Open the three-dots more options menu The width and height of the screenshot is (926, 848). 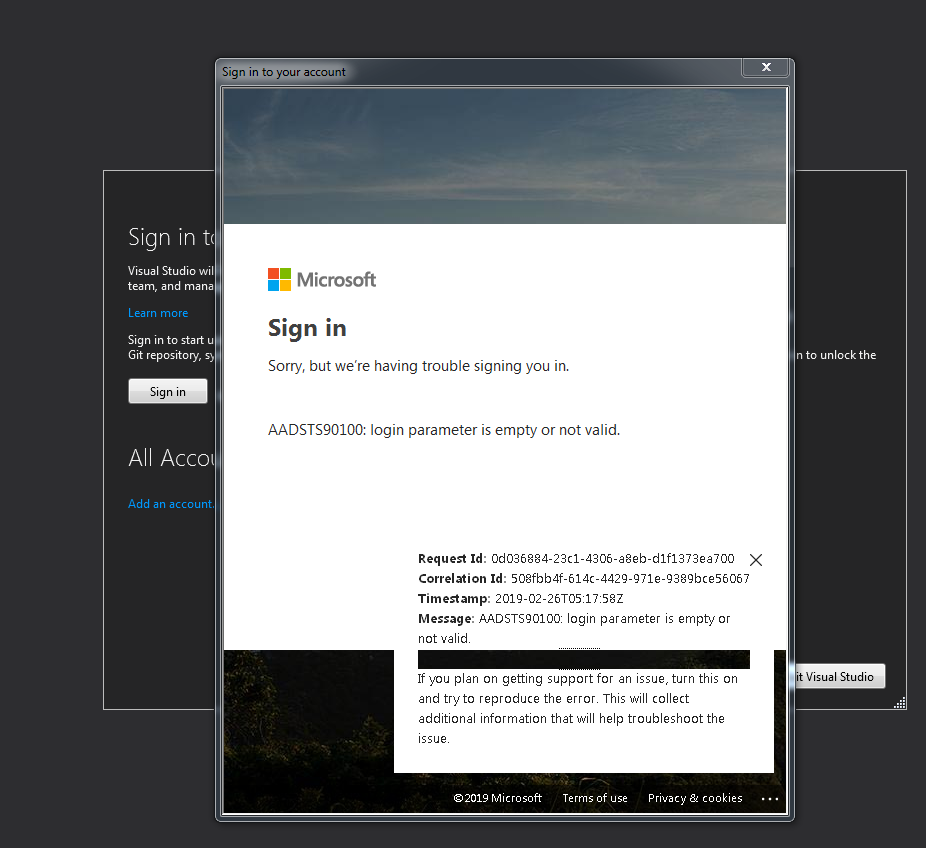pos(770,799)
